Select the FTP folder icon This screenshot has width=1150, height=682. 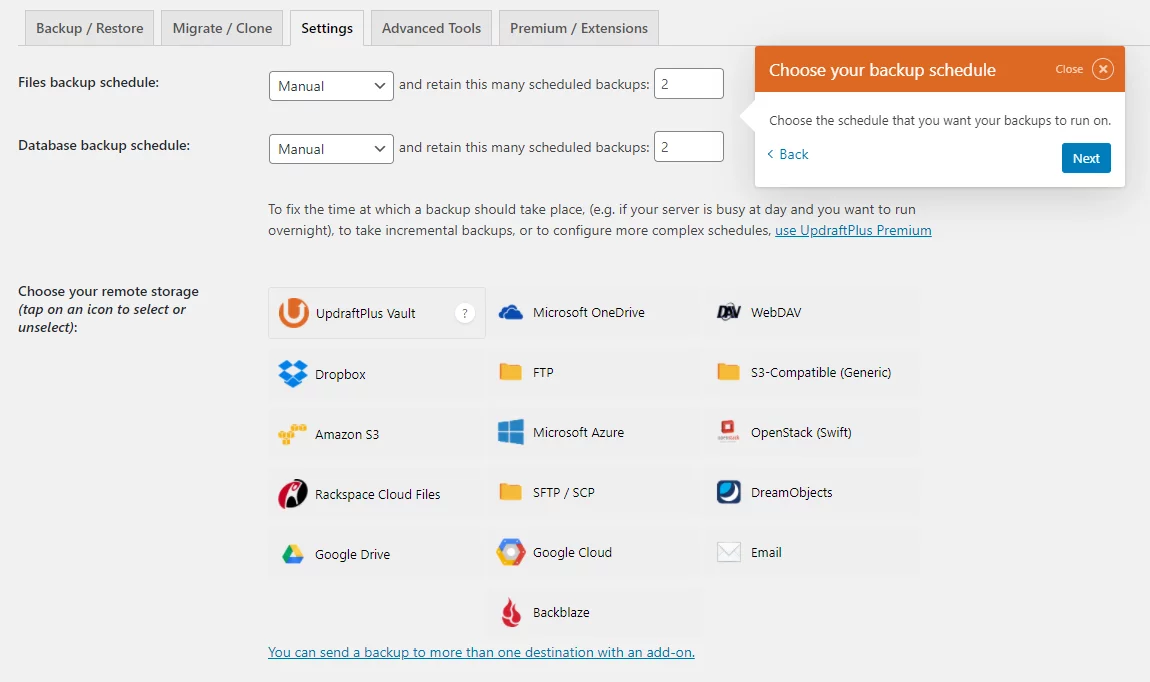pos(510,372)
